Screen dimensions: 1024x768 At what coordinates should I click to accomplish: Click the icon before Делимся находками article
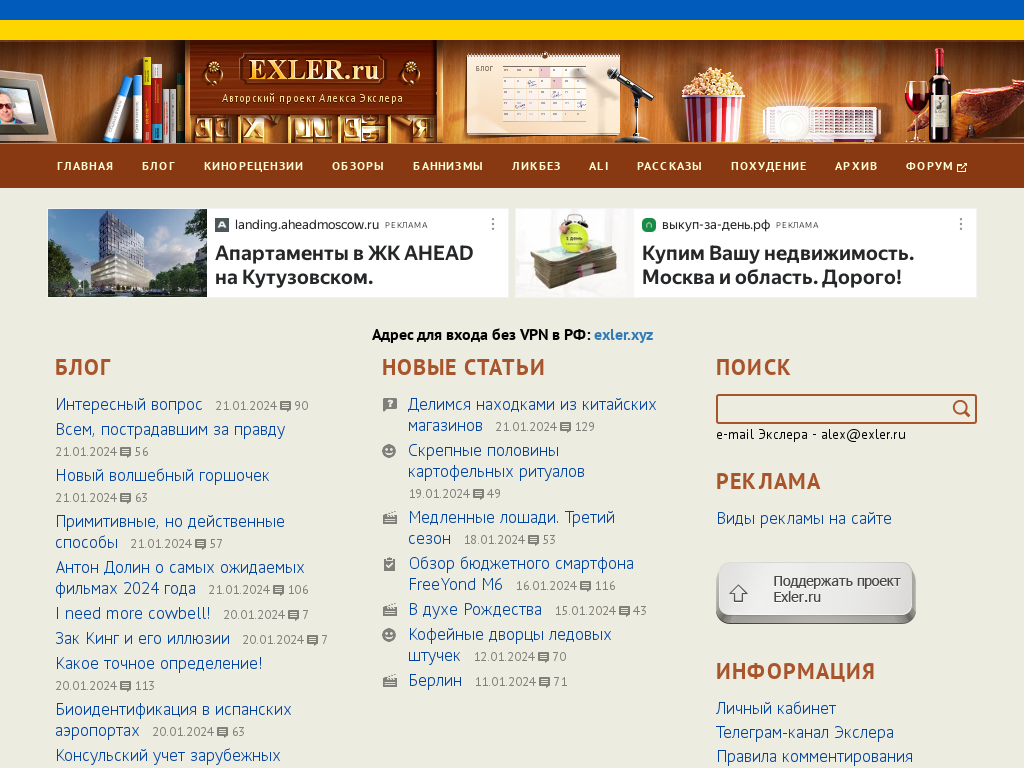389,405
